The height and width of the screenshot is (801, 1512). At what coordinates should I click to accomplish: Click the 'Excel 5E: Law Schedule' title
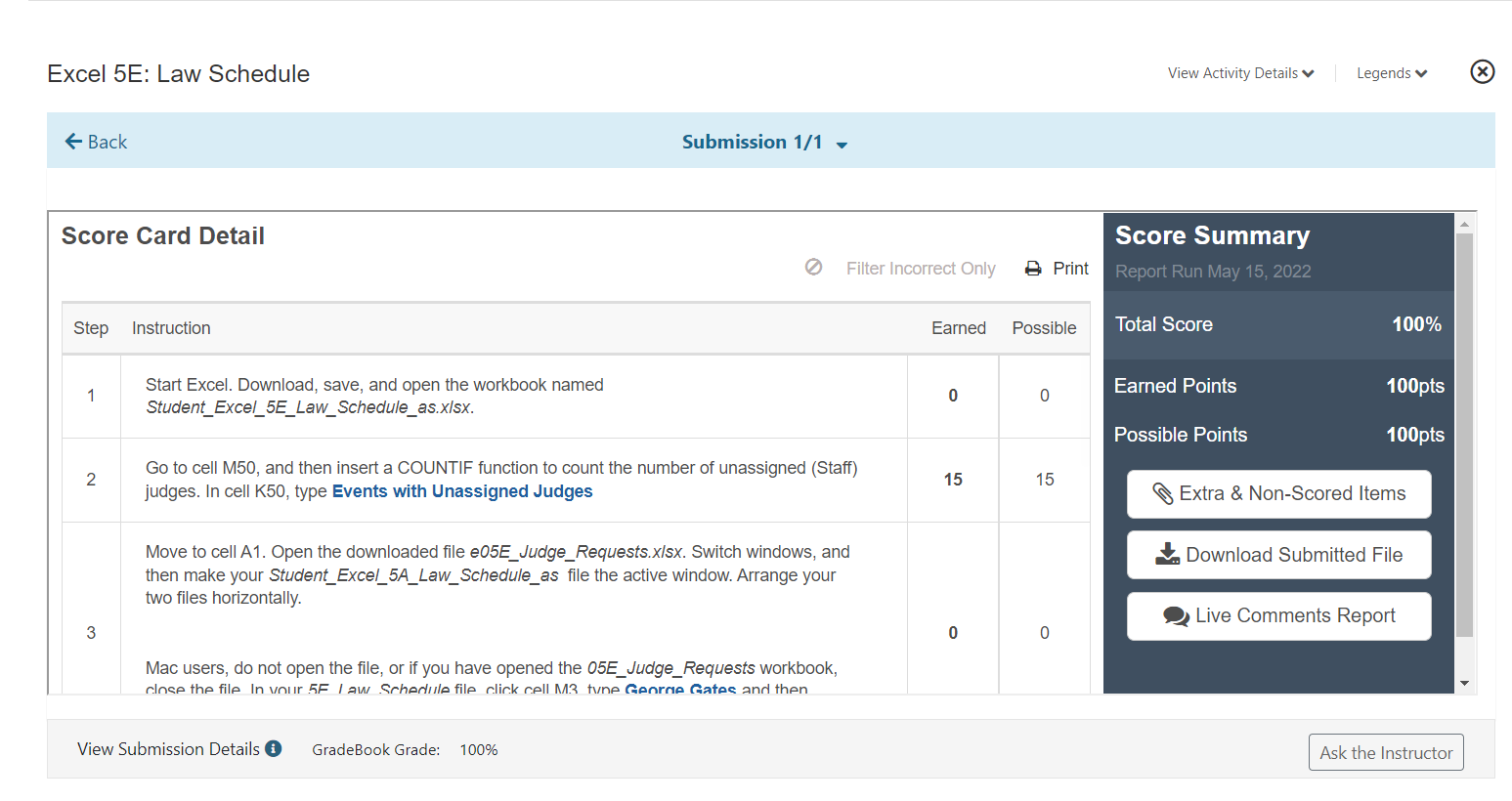(x=179, y=73)
